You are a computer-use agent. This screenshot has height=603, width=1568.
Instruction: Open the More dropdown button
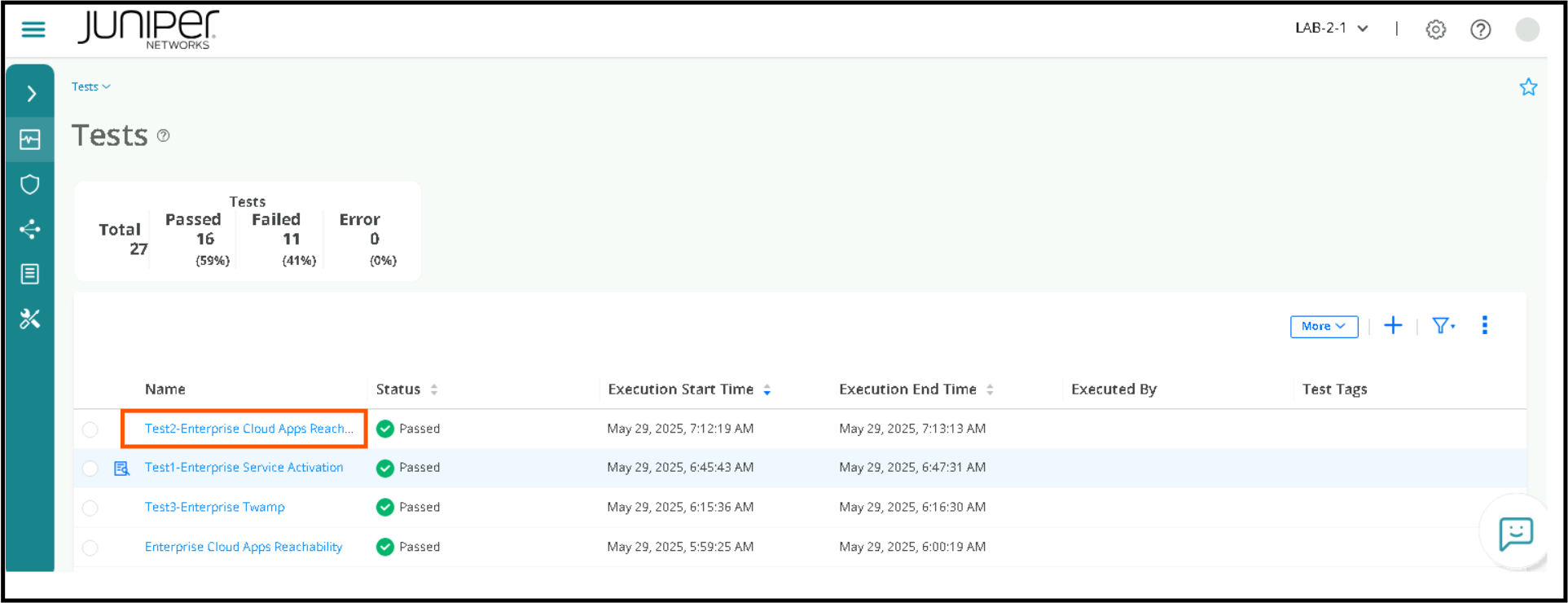1324,326
